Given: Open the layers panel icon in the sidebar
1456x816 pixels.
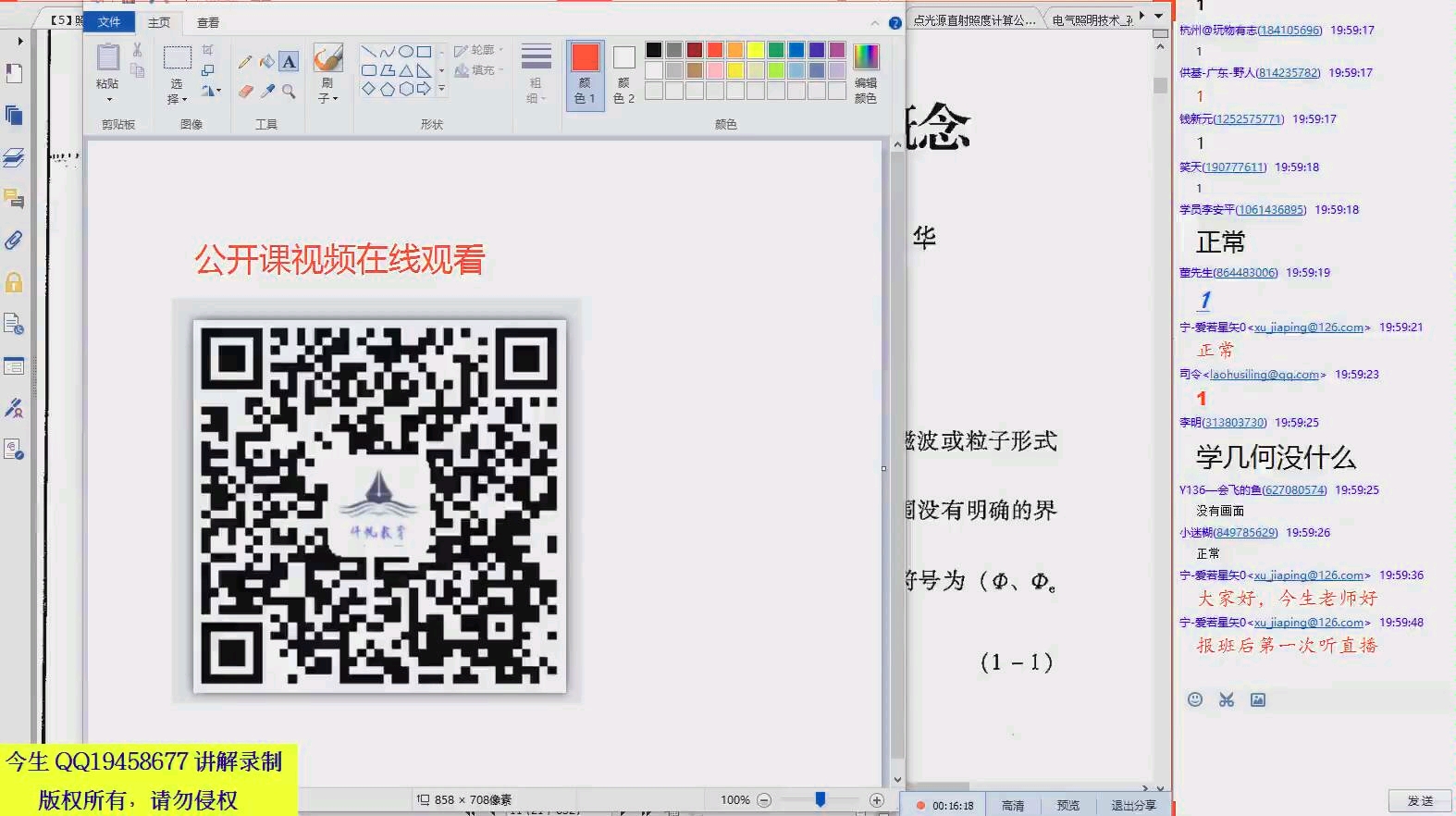Looking at the screenshot, I should 14,157.
